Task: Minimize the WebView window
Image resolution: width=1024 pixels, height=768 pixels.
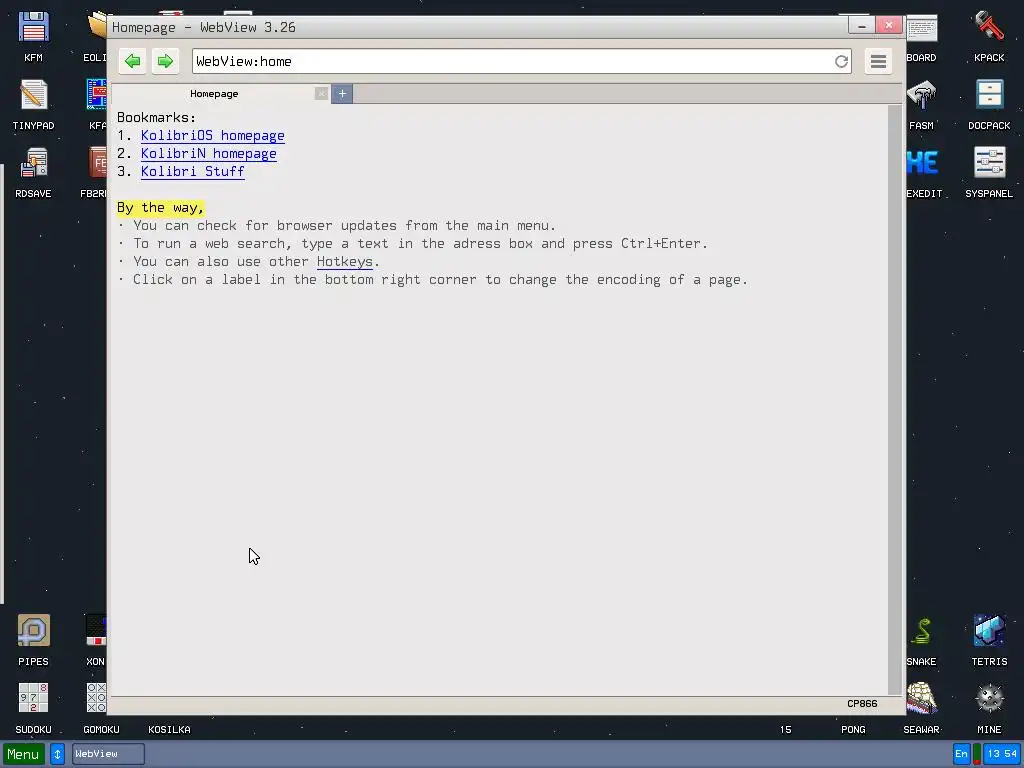Action: 861,25
